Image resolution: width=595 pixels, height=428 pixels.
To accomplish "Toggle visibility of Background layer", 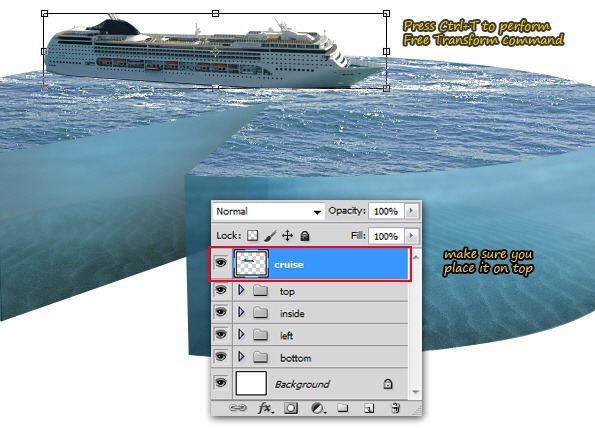I will tap(221, 382).
